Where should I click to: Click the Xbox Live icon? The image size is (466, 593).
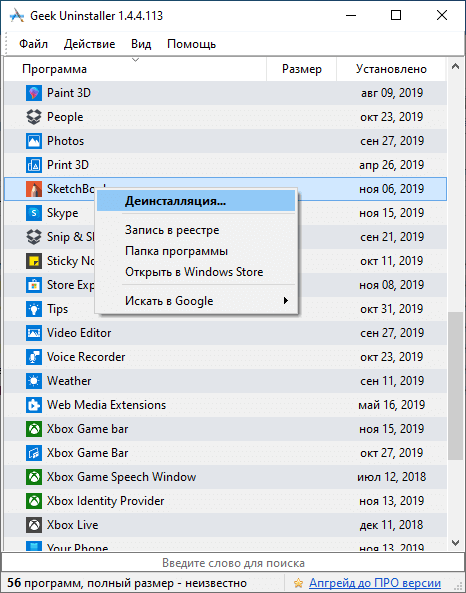pyautogui.click(x=34, y=525)
